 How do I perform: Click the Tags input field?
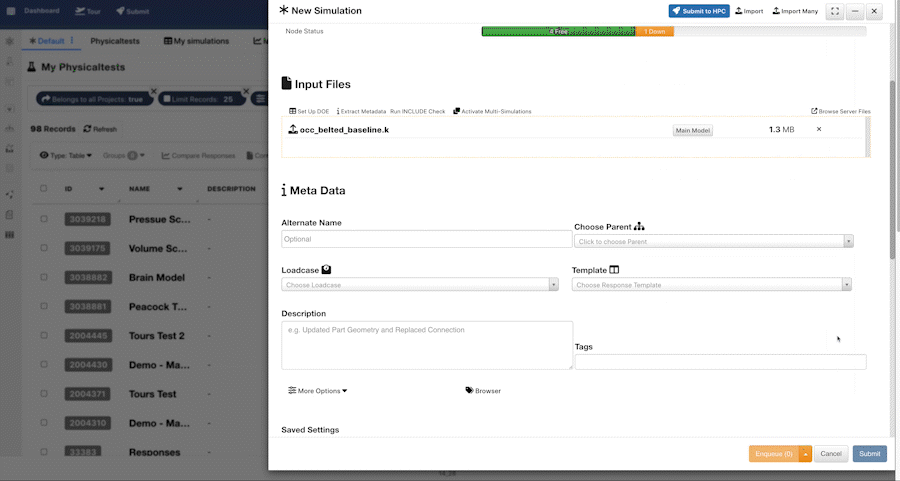tap(720, 362)
